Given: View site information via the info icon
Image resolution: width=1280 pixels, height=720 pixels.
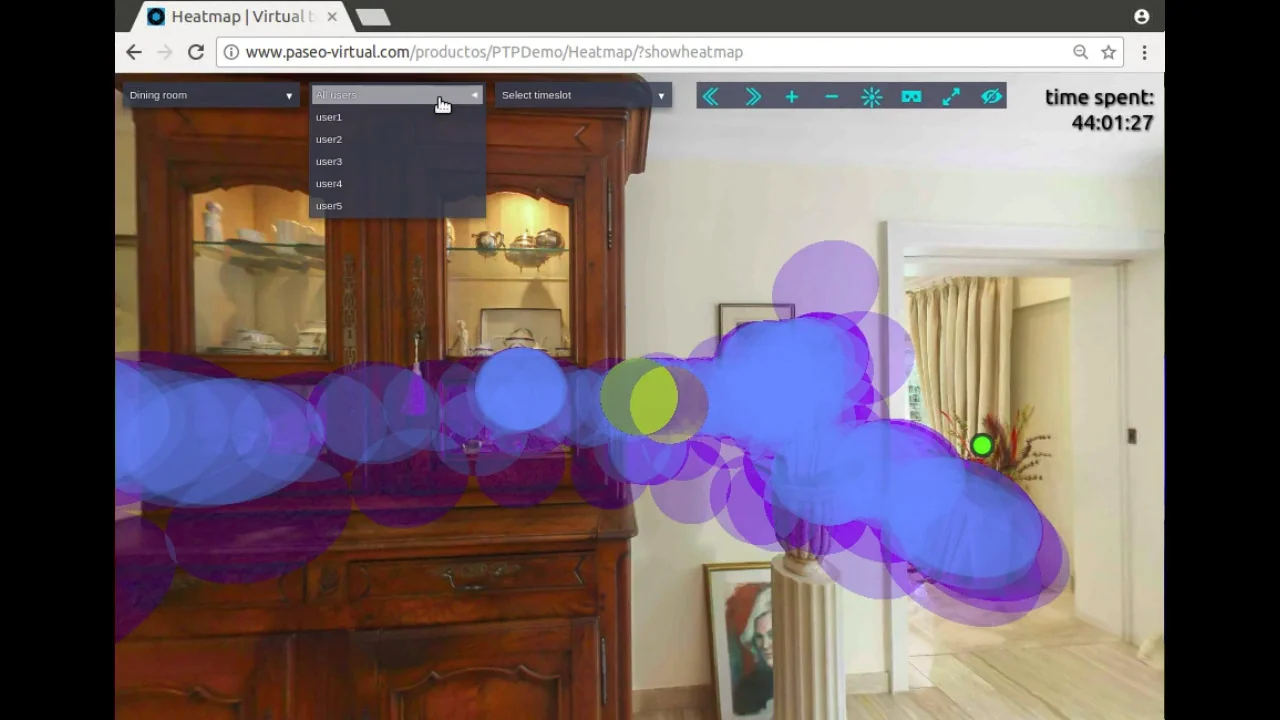Looking at the screenshot, I should click(231, 52).
